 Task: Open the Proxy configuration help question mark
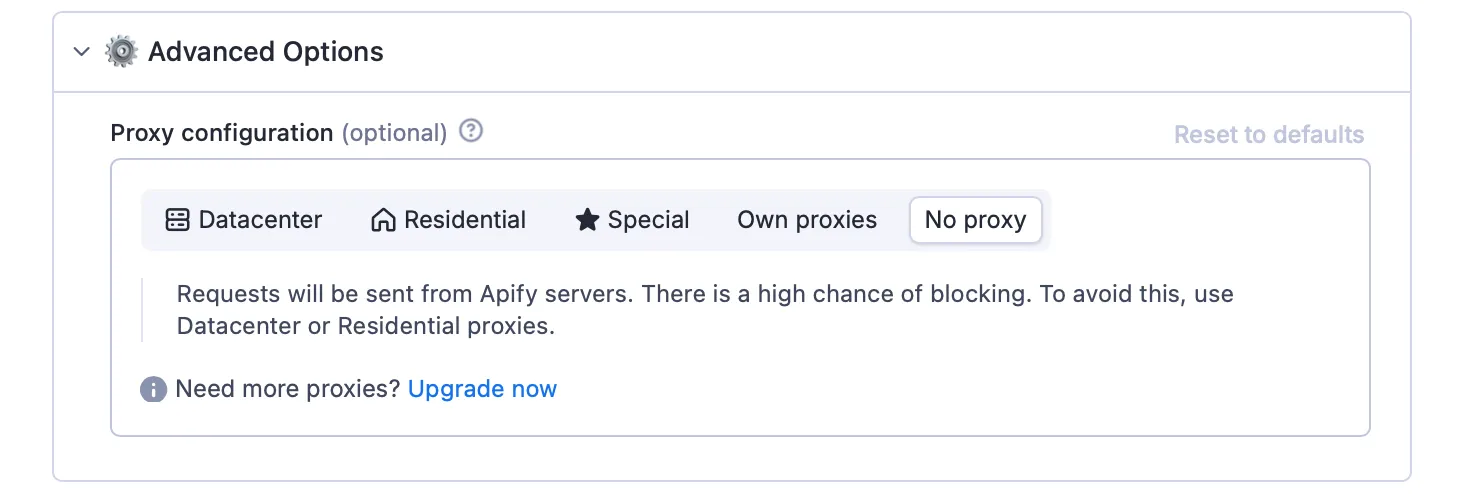click(x=471, y=131)
